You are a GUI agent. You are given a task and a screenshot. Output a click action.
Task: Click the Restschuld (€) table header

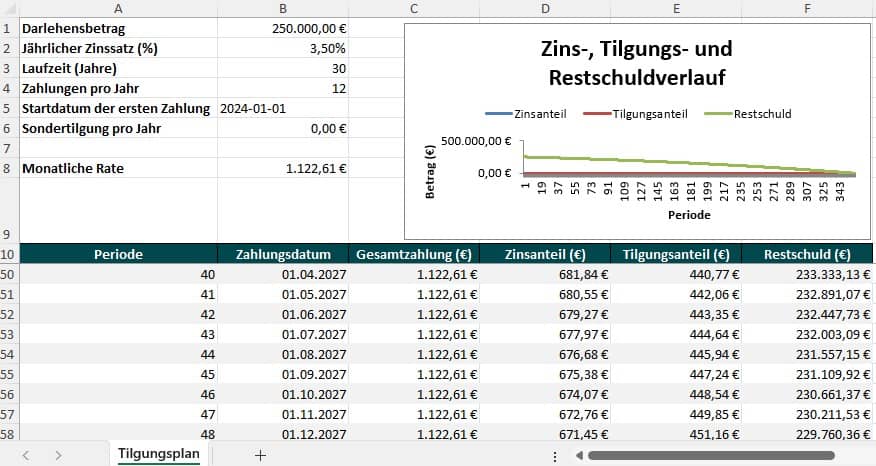click(807, 254)
